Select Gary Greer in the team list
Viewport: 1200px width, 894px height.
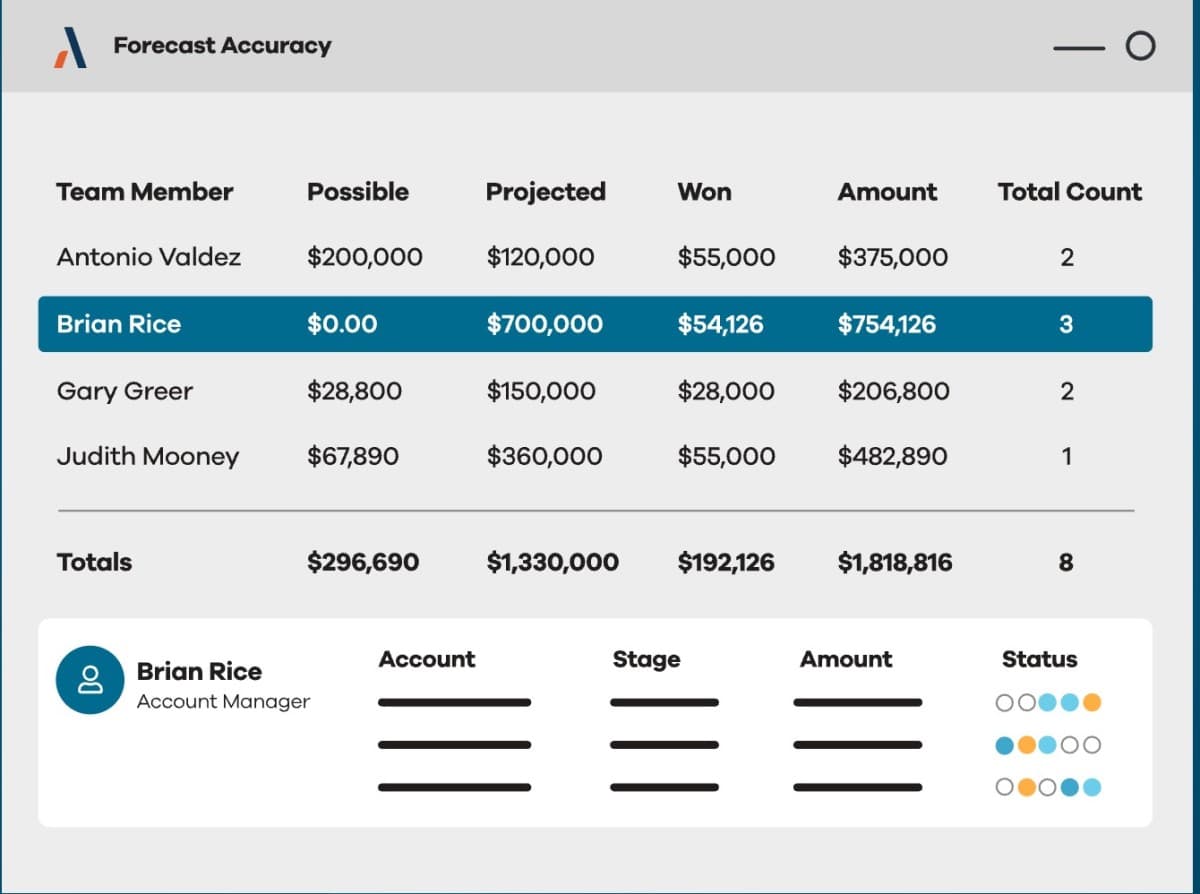[x=124, y=391]
